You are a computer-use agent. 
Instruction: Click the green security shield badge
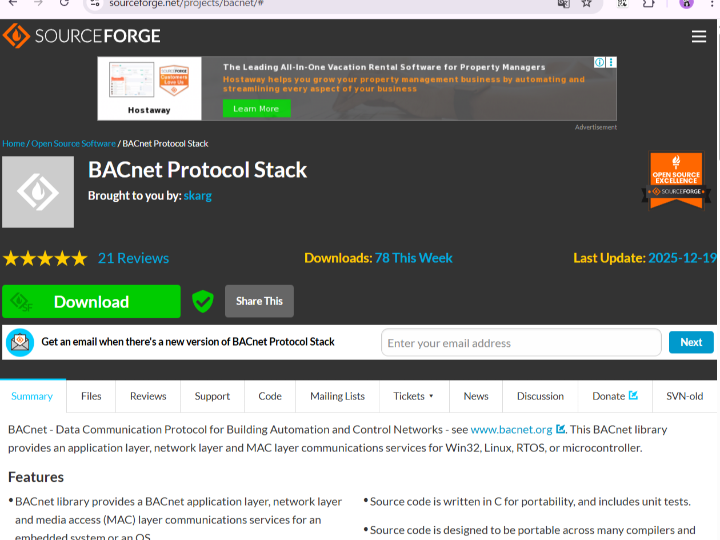(x=203, y=301)
